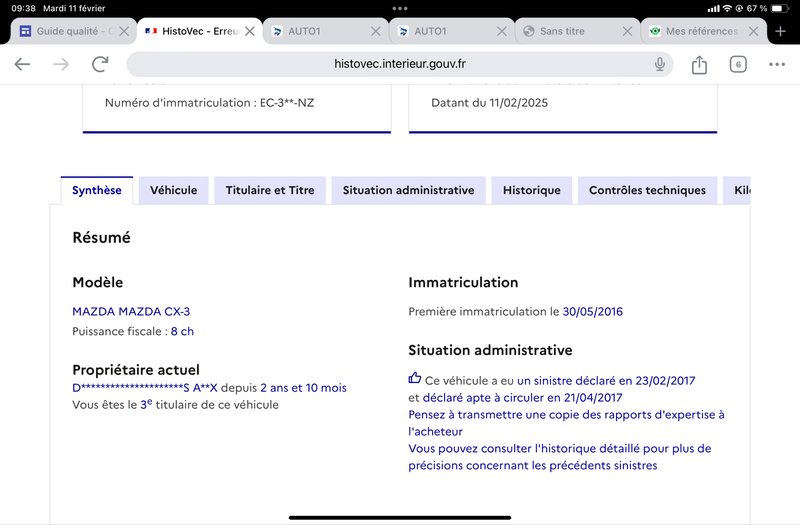Click 'Pensez à transmettre une copie' notice
This screenshot has width=800, height=525.
coord(566,423)
